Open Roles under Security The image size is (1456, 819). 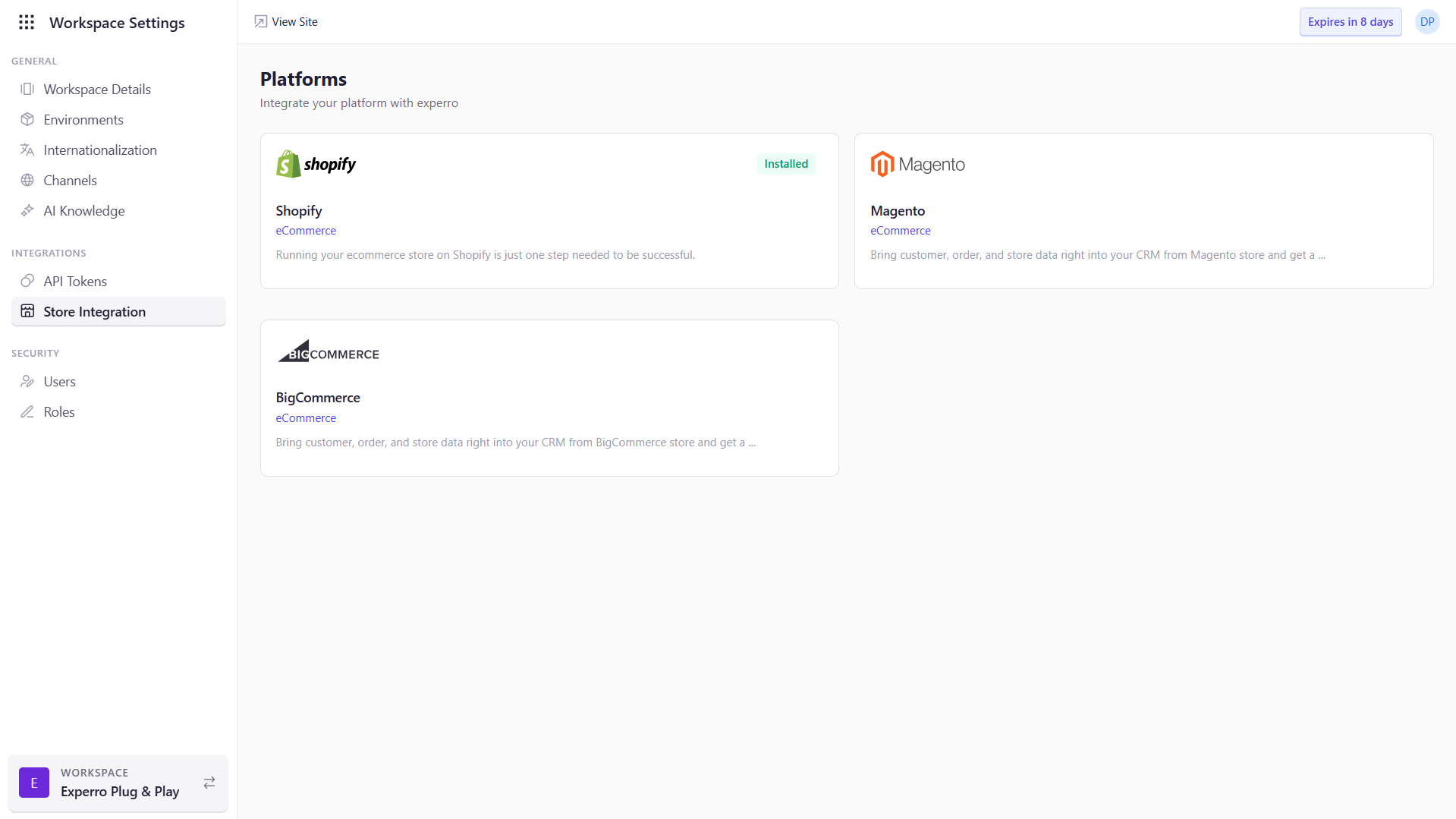point(118,411)
